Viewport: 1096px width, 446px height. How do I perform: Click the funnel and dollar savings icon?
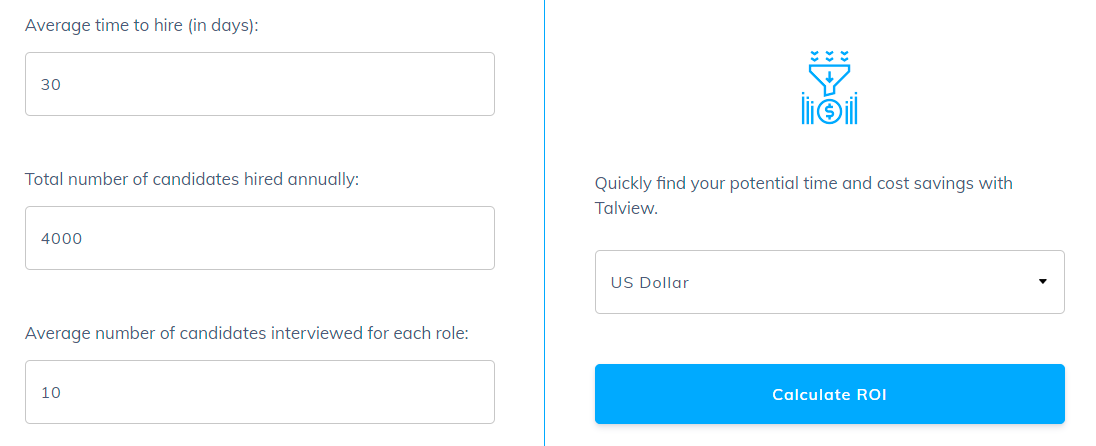coord(829,87)
